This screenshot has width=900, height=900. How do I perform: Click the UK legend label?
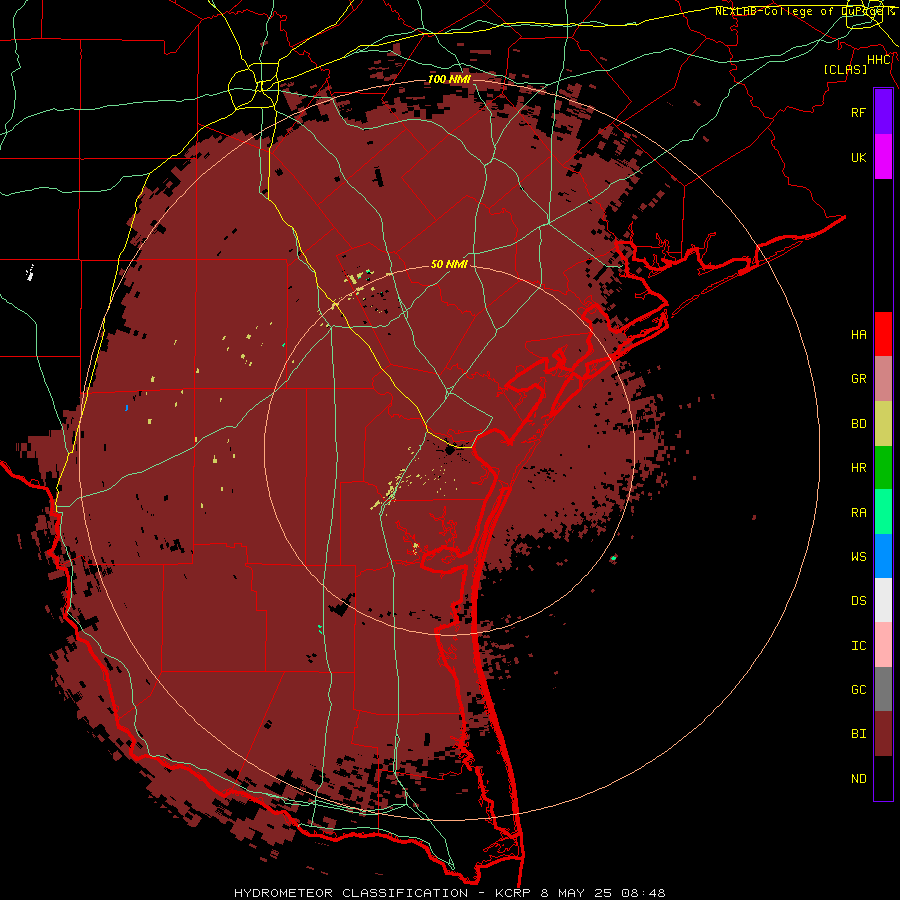pos(858,157)
